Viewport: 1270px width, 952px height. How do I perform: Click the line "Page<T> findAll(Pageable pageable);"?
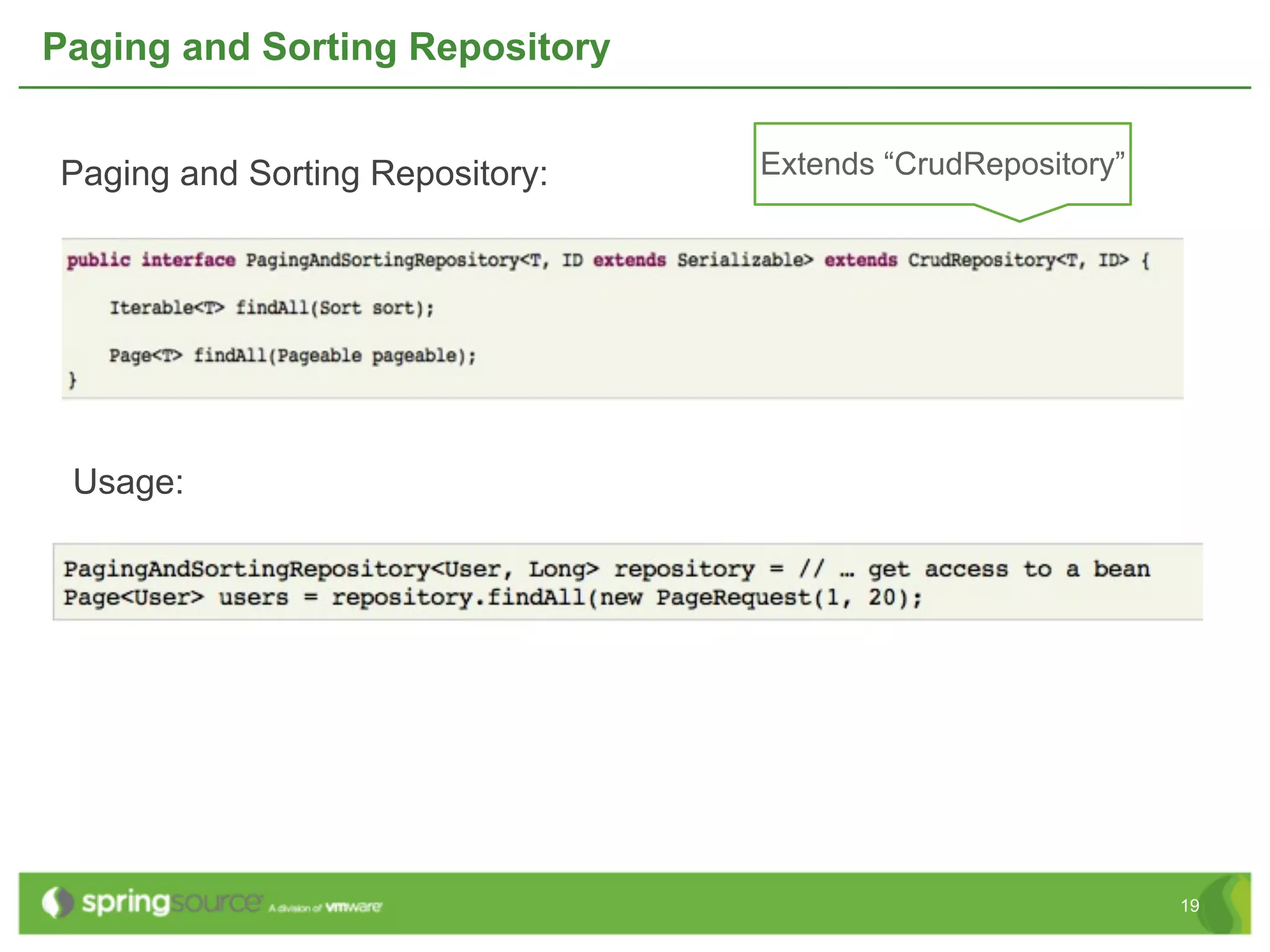[x=293, y=356]
